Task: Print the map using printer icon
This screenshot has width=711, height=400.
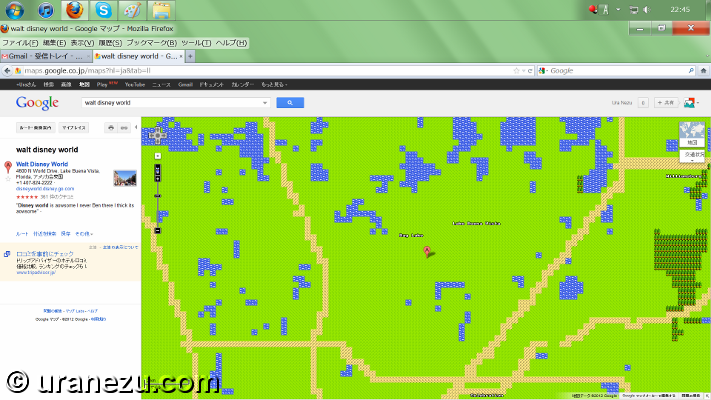Action: [111, 128]
